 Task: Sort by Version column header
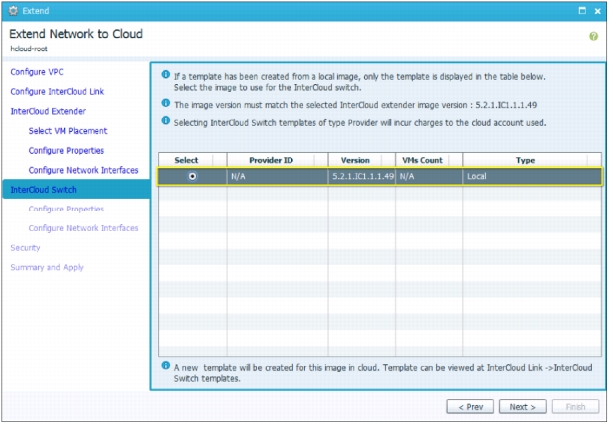click(362, 160)
